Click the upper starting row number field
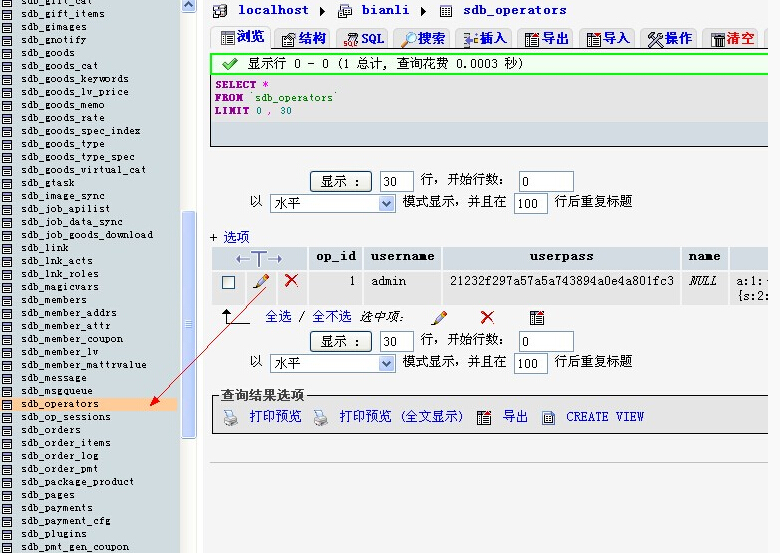The height and width of the screenshot is (553, 780). tap(546, 181)
